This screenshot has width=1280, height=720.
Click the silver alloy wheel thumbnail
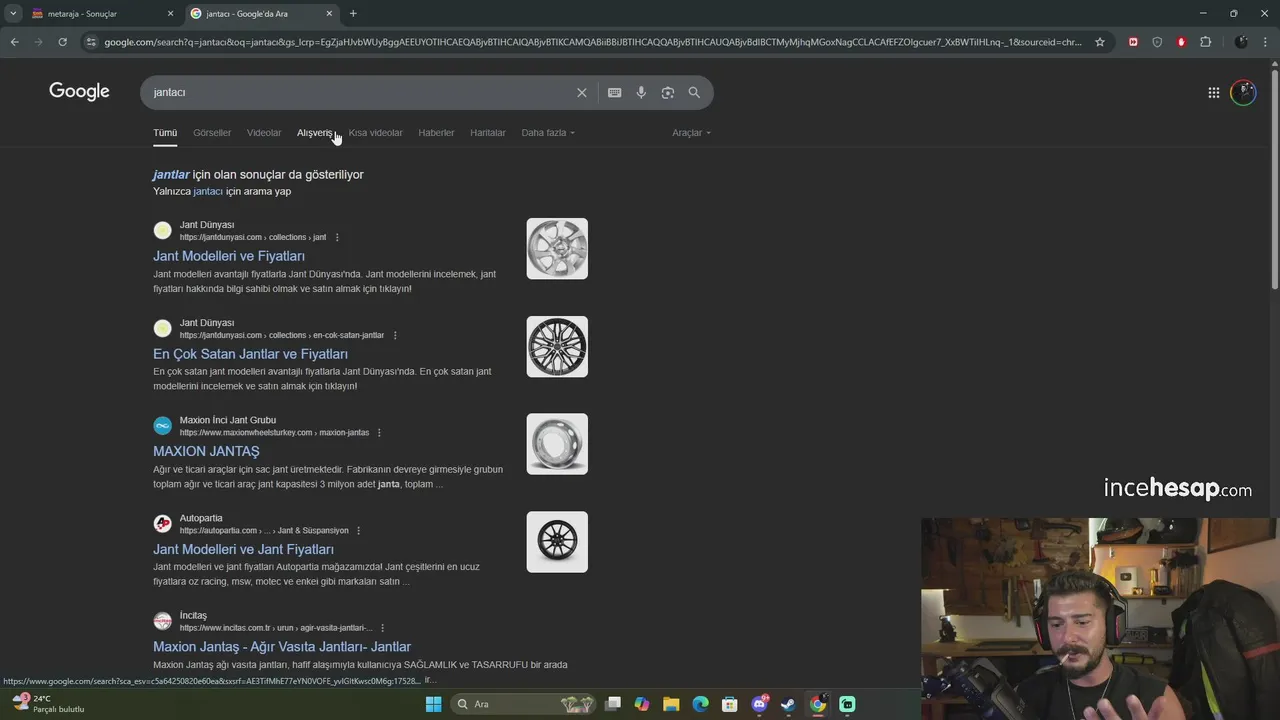point(557,249)
